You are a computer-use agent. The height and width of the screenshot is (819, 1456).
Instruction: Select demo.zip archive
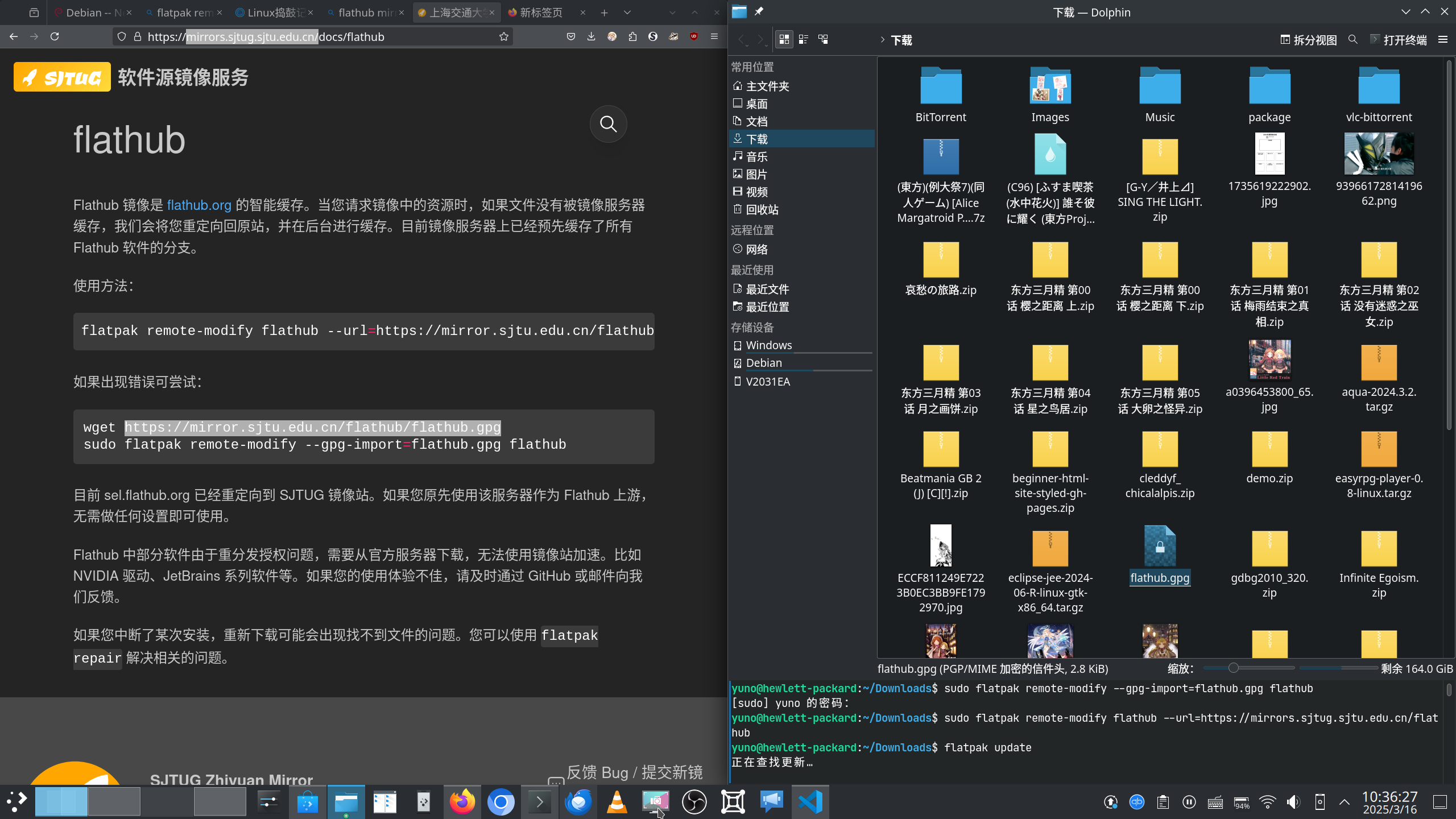[x=1269, y=458]
